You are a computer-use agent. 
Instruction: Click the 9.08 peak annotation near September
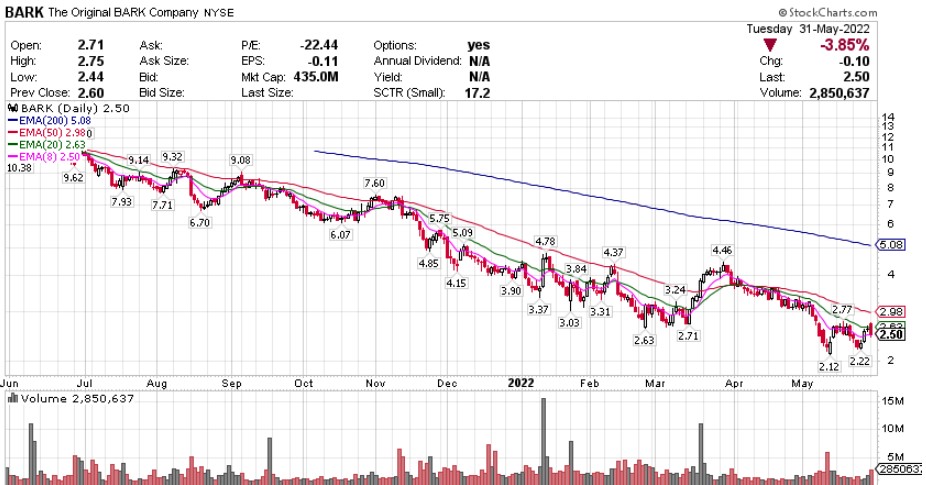(240, 160)
